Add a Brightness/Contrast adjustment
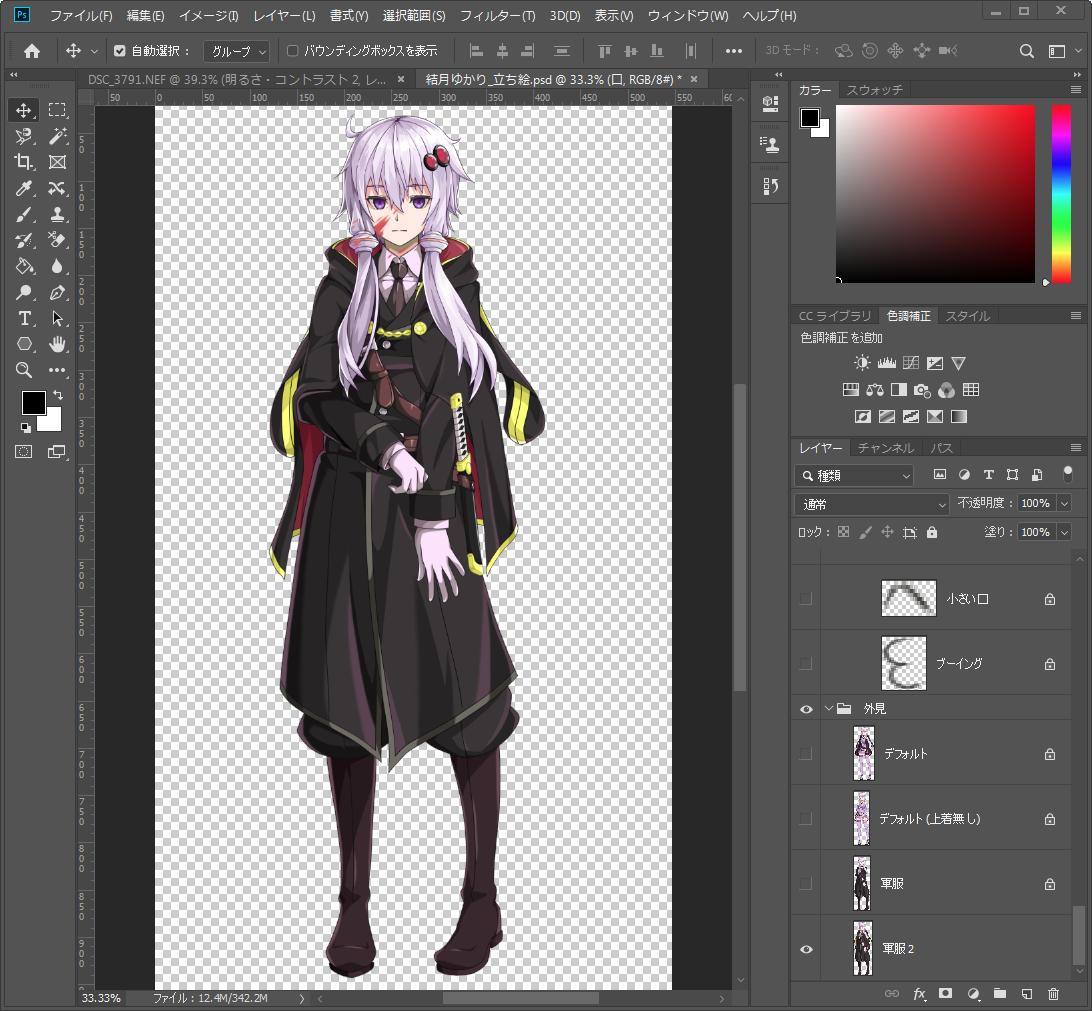1092x1011 pixels. click(x=861, y=363)
